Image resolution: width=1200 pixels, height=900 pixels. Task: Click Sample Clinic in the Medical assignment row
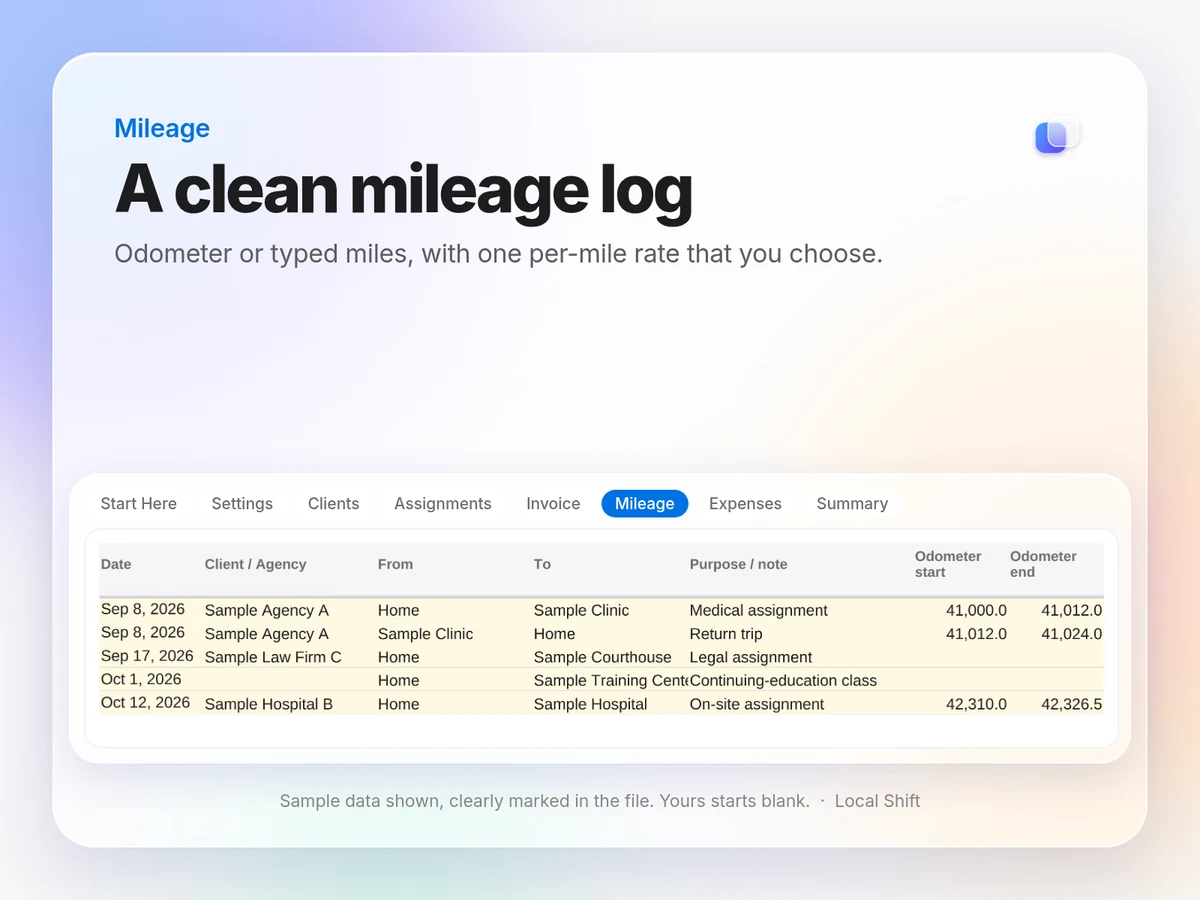(x=581, y=610)
